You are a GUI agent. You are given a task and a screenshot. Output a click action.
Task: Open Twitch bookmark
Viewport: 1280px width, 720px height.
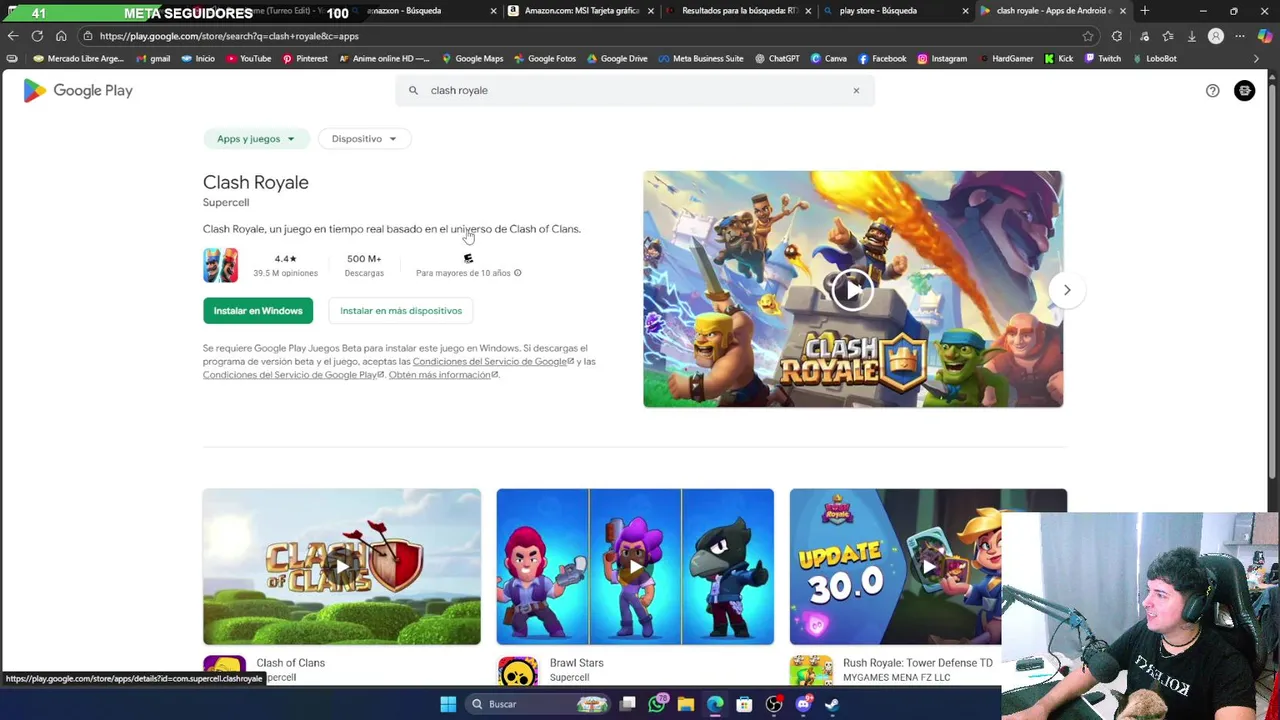(1103, 59)
